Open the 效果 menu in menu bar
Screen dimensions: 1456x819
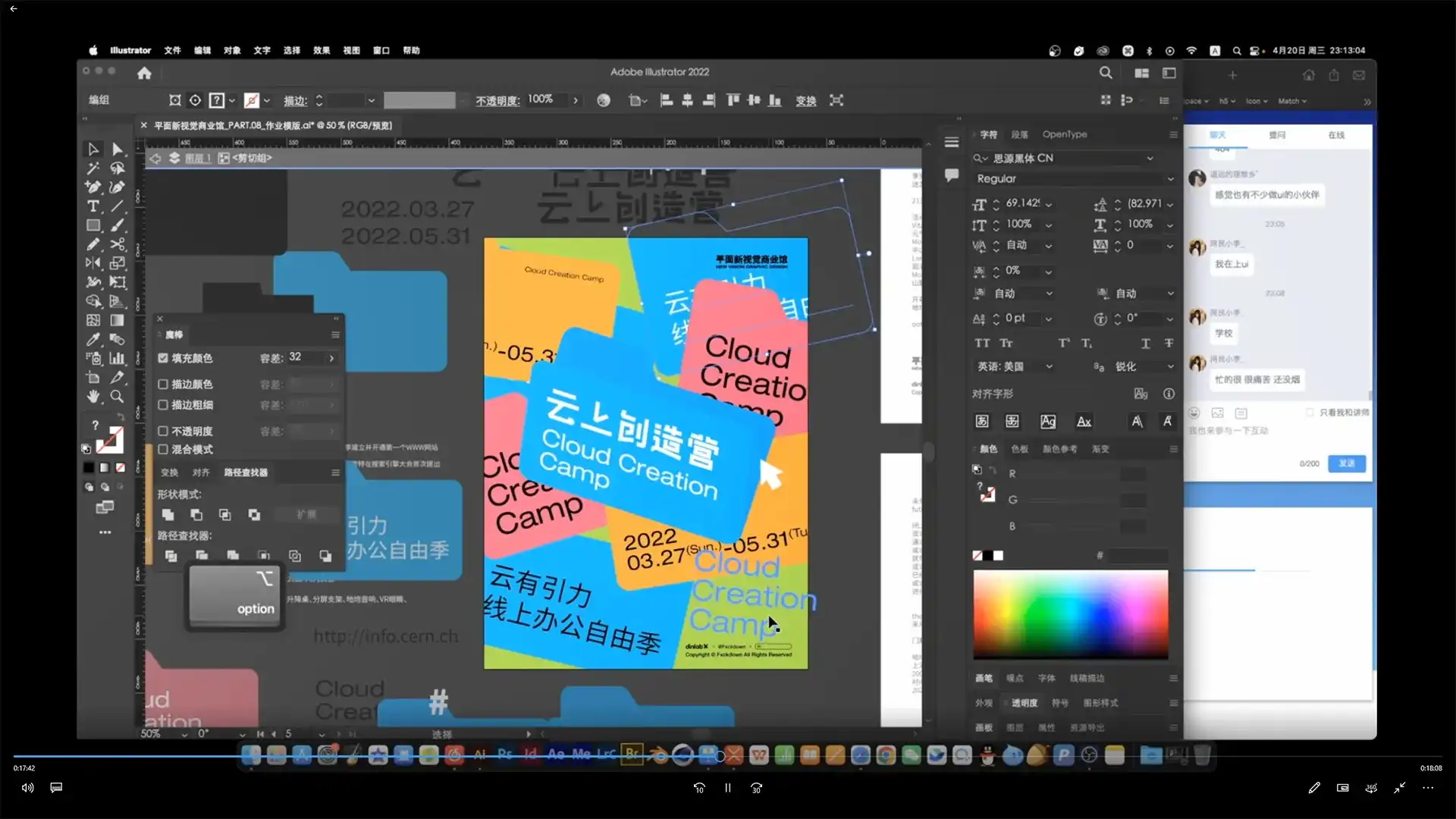(322, 51)
